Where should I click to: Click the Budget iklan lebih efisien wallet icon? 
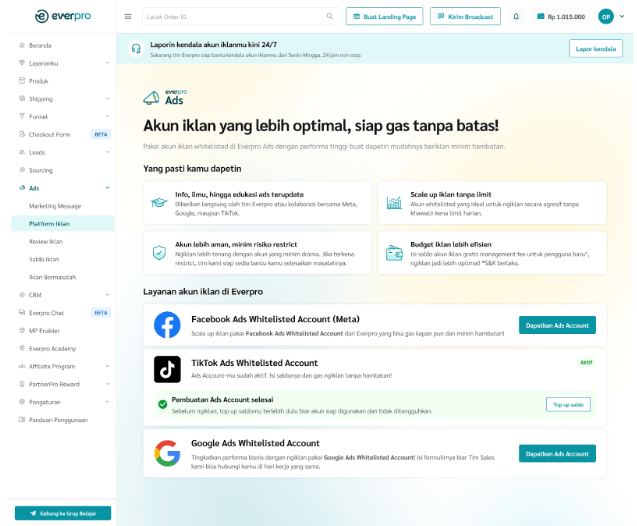tap(394, 253)
